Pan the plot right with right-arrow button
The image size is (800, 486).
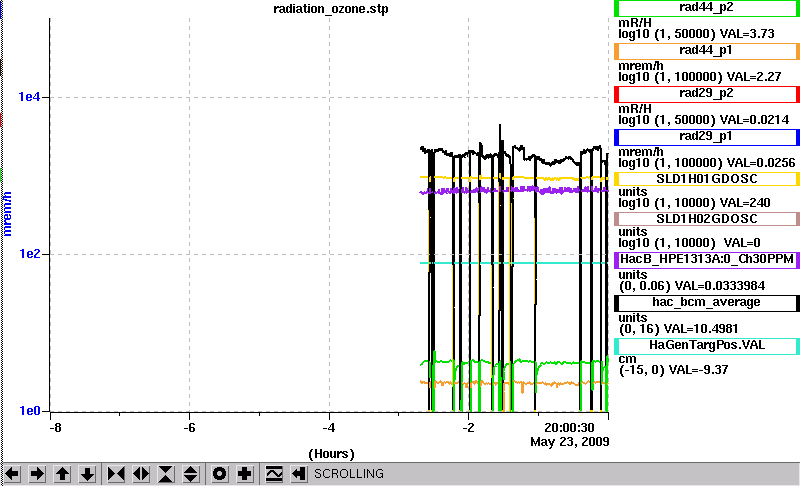(x=37, y=474)
